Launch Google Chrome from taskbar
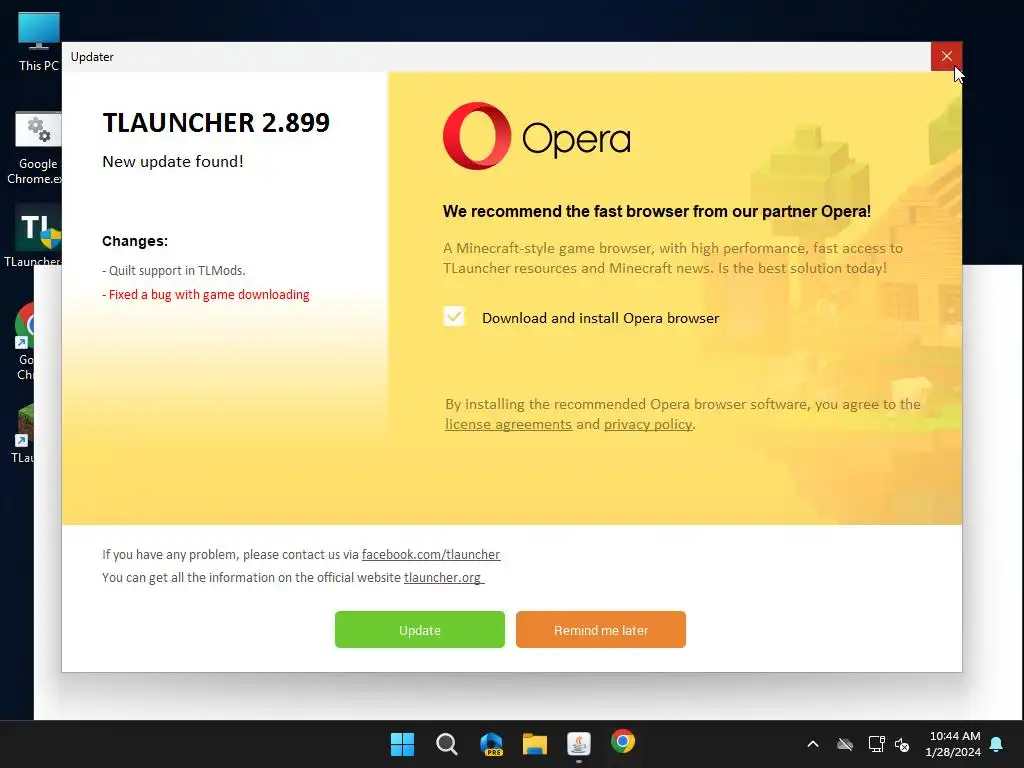 (x=623, y=742)
